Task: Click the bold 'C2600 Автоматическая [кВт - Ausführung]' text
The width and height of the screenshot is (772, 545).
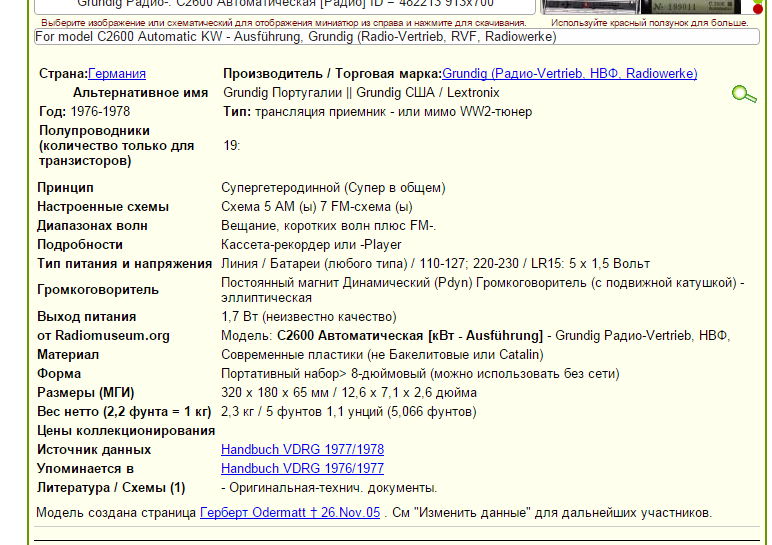Action: [410, 336]
